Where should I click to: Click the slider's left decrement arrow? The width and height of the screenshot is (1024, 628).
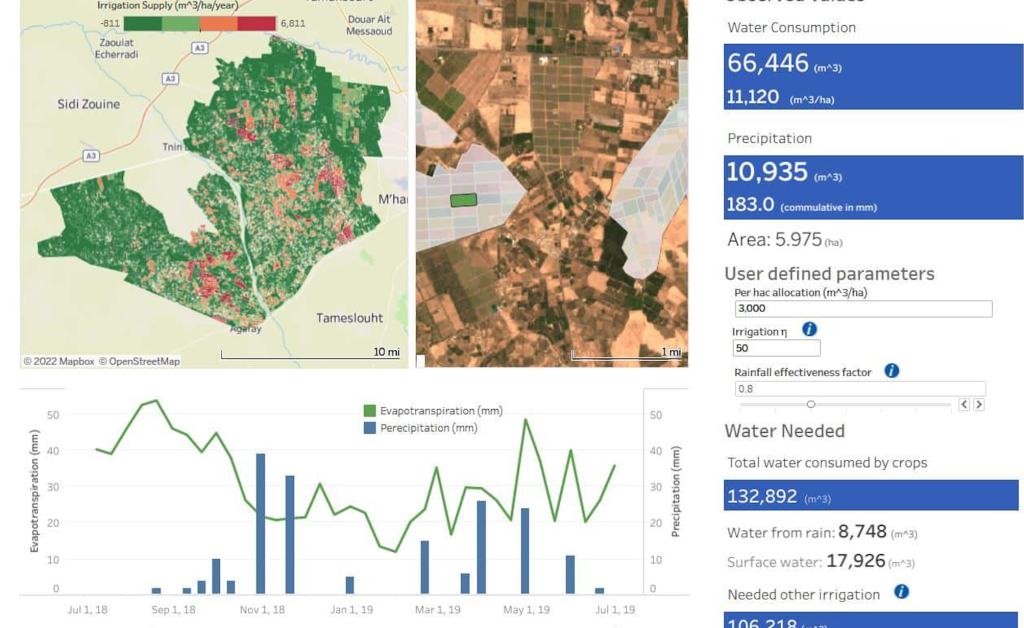coord(964,405)
